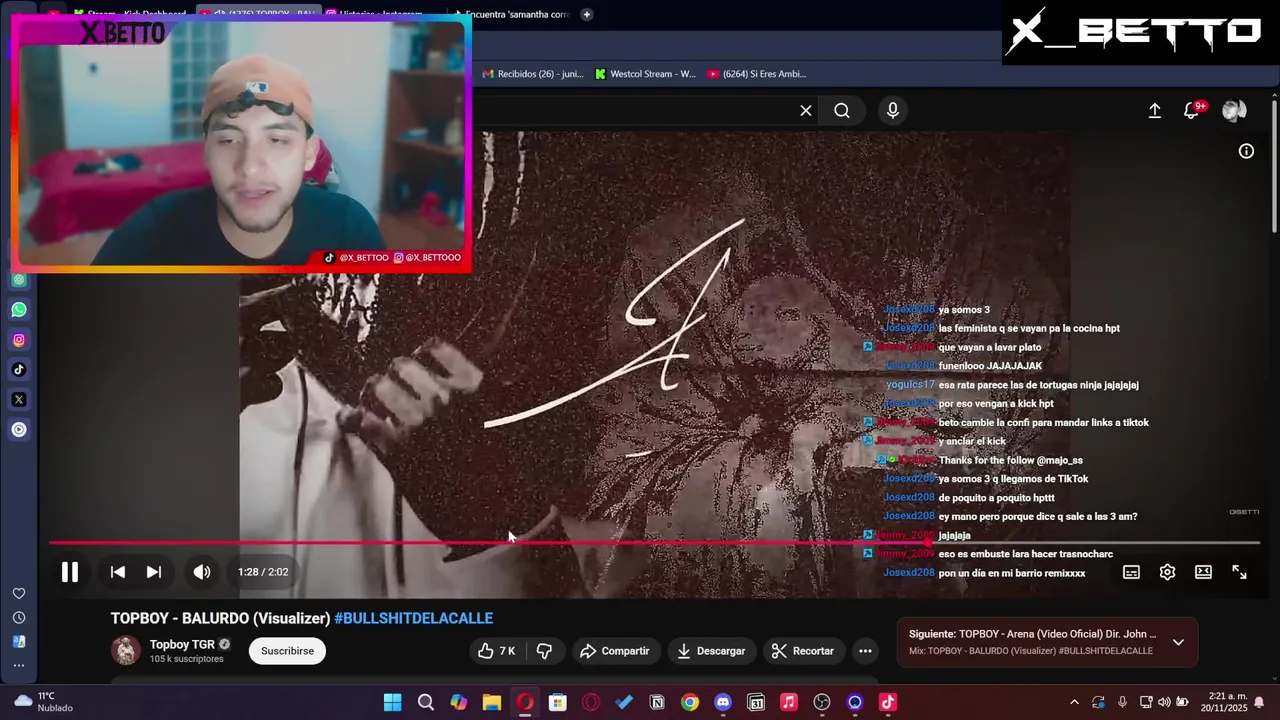Open a new browser tab
Image resolution: width=1280 pixels, height=720 pixels.
pos(587,14)
